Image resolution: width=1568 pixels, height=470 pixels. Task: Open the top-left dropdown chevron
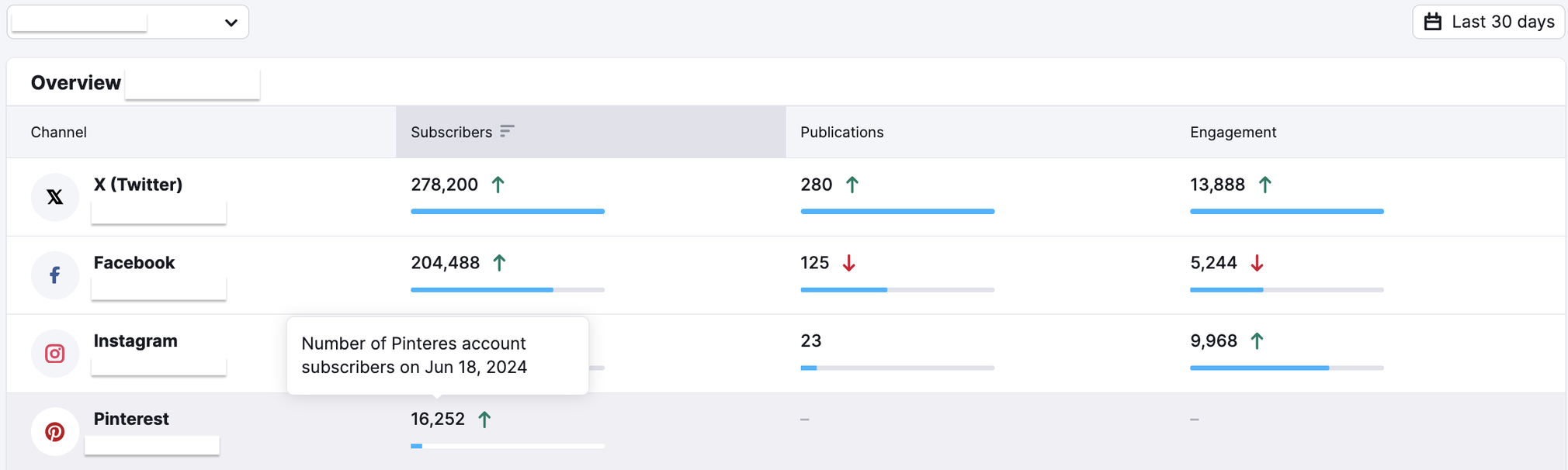pos(231,22)
